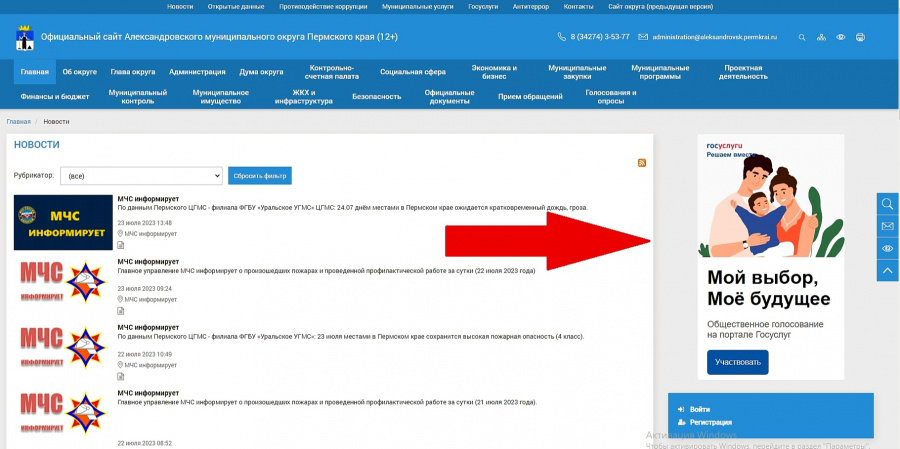Screen dimensions: 900x449
Task: Open Контакты in the top bar
Action: coord(579,7)
